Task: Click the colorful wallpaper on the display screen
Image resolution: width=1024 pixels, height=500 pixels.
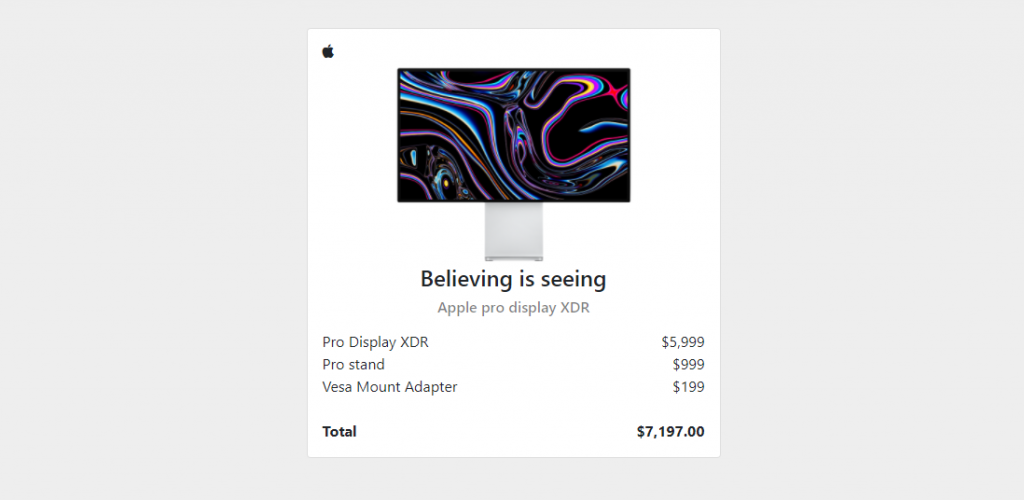Action: click(513, 135)
